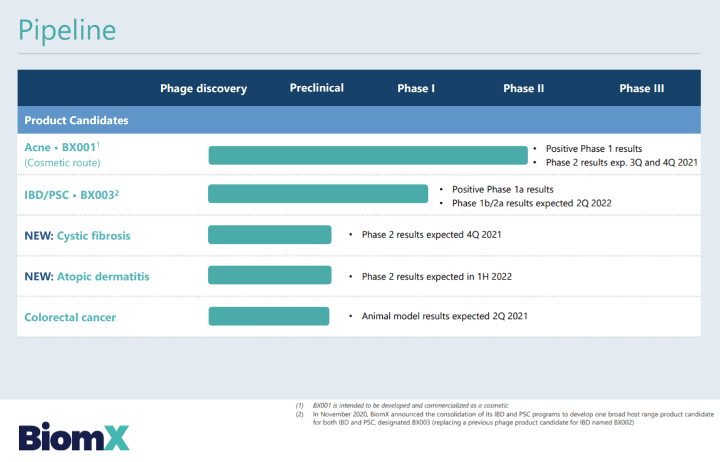This screenshot has height=462, width=720.
Task: Select the Colorectal cancer candidate label
Action: [70, 317]
